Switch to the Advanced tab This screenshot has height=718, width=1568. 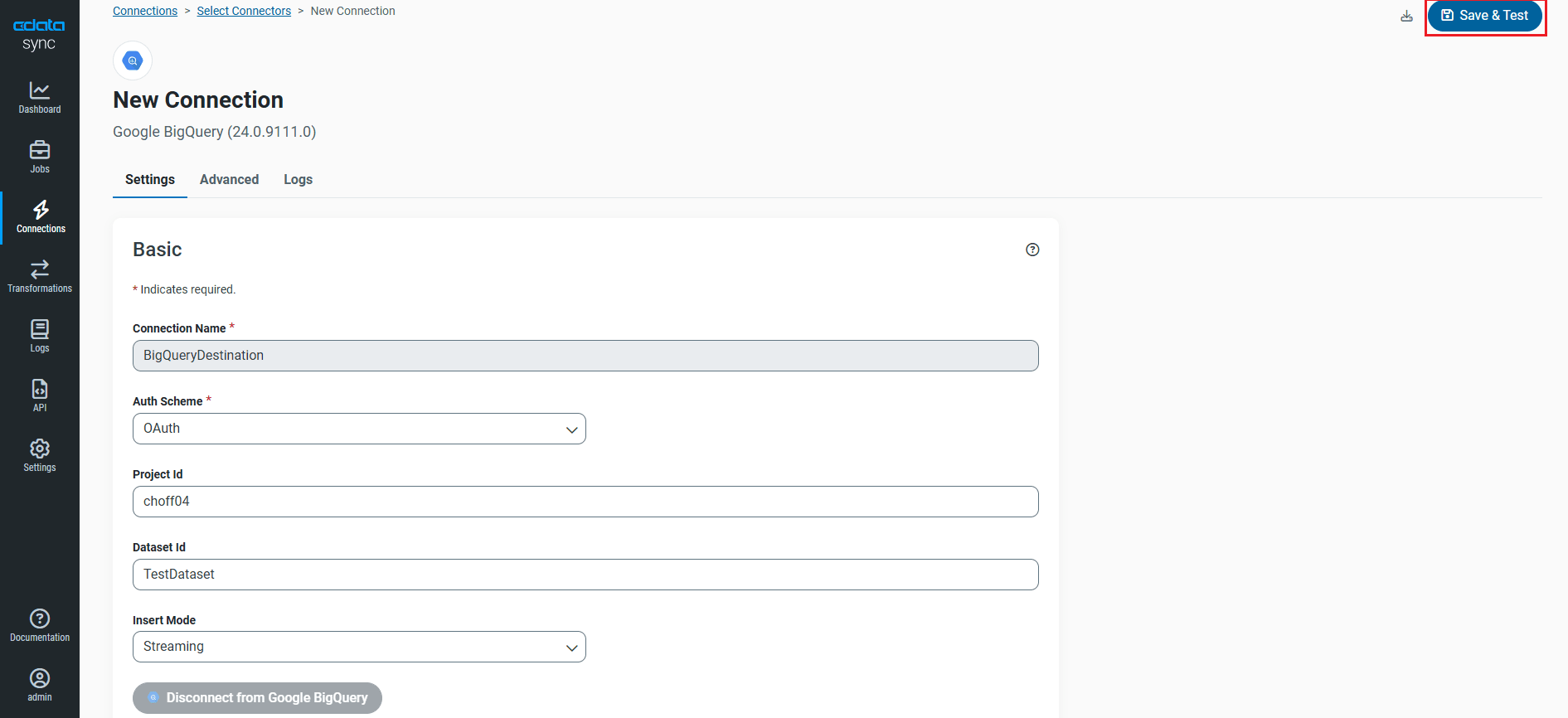pos(229,179)
